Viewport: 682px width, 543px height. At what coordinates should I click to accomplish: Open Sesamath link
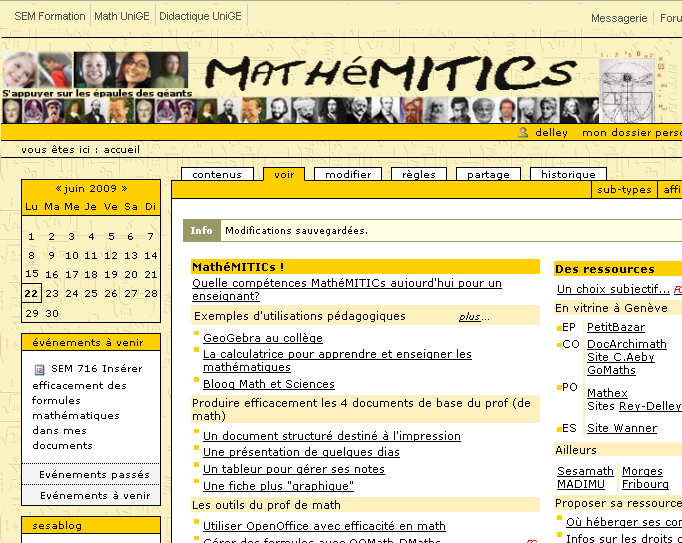click(x=585, y=471)
